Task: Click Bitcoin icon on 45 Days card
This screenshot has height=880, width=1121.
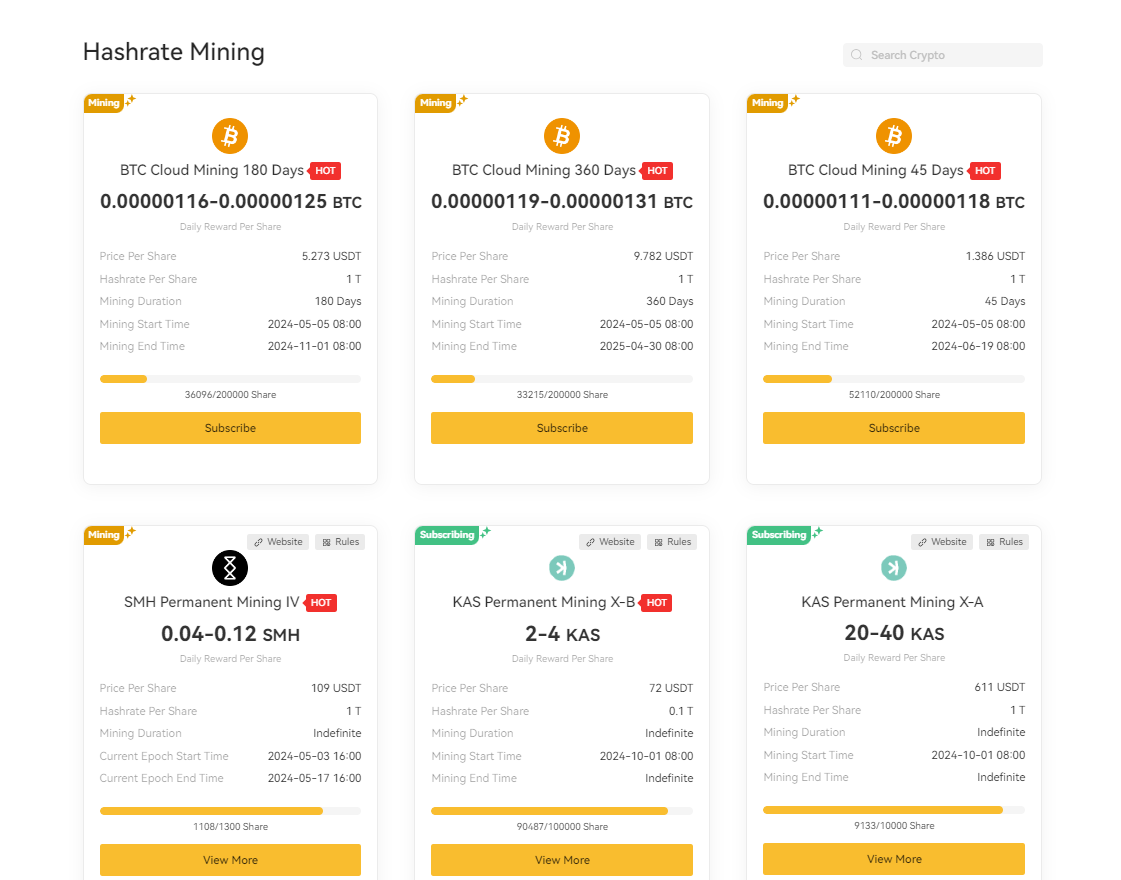Action: coord(894,136)
